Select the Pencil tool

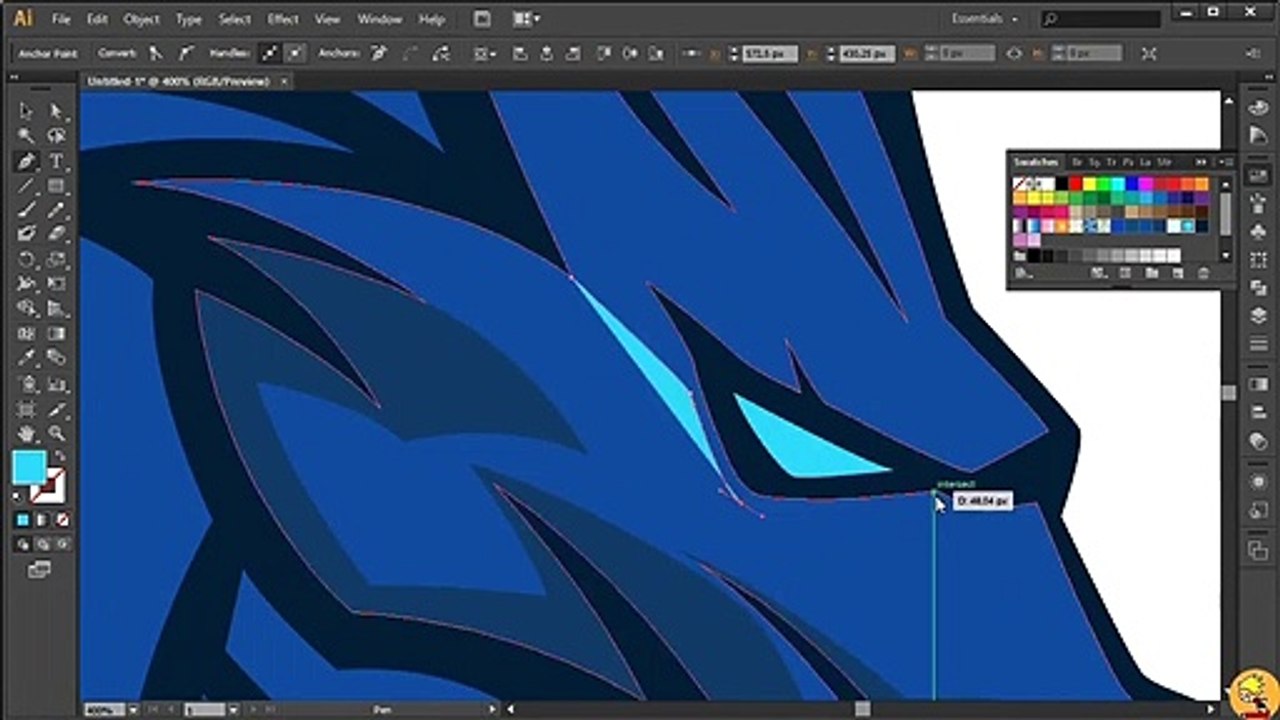click(56, 209)
